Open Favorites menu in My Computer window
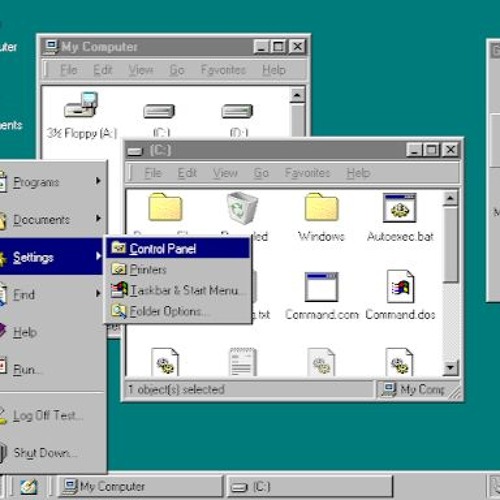This screenshot has width=500, height=500. 223,70
